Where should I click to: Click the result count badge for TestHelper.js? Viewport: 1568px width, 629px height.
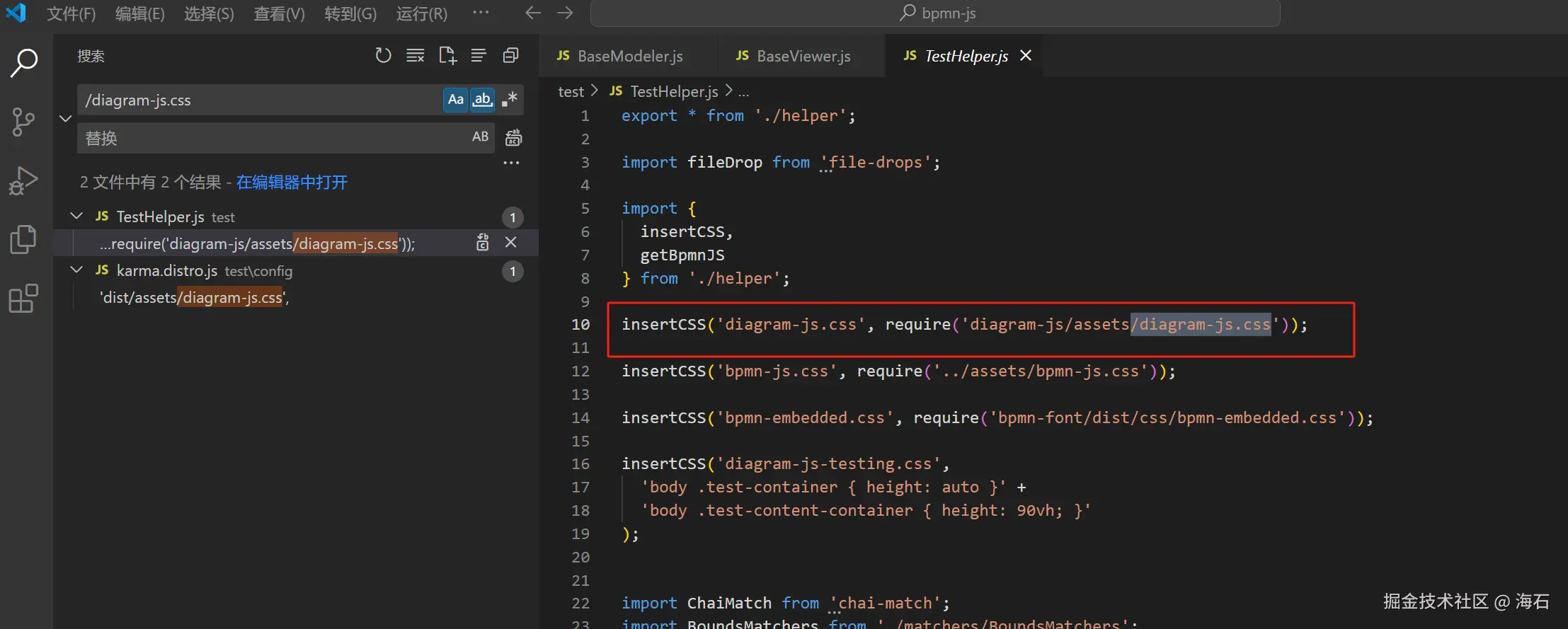(x=513, y=217)
